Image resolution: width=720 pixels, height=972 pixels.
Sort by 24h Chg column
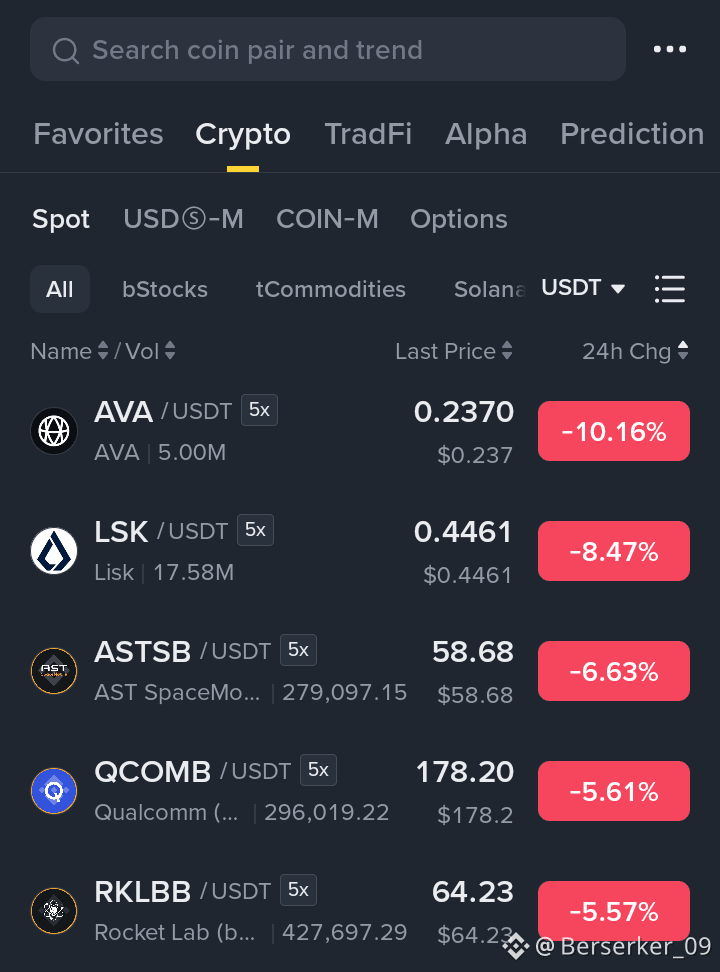coord(635,351)
